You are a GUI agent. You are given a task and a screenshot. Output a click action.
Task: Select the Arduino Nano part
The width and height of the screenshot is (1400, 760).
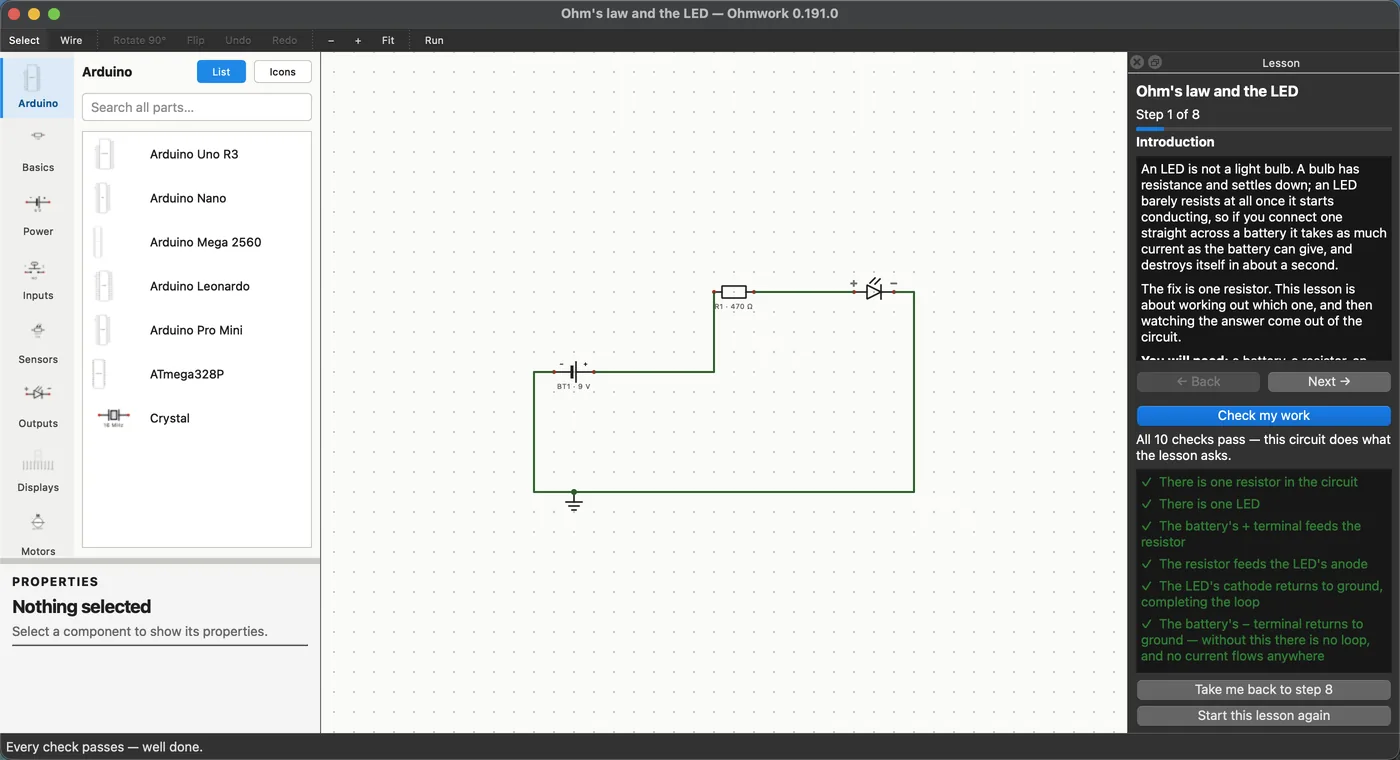(197, 198)
